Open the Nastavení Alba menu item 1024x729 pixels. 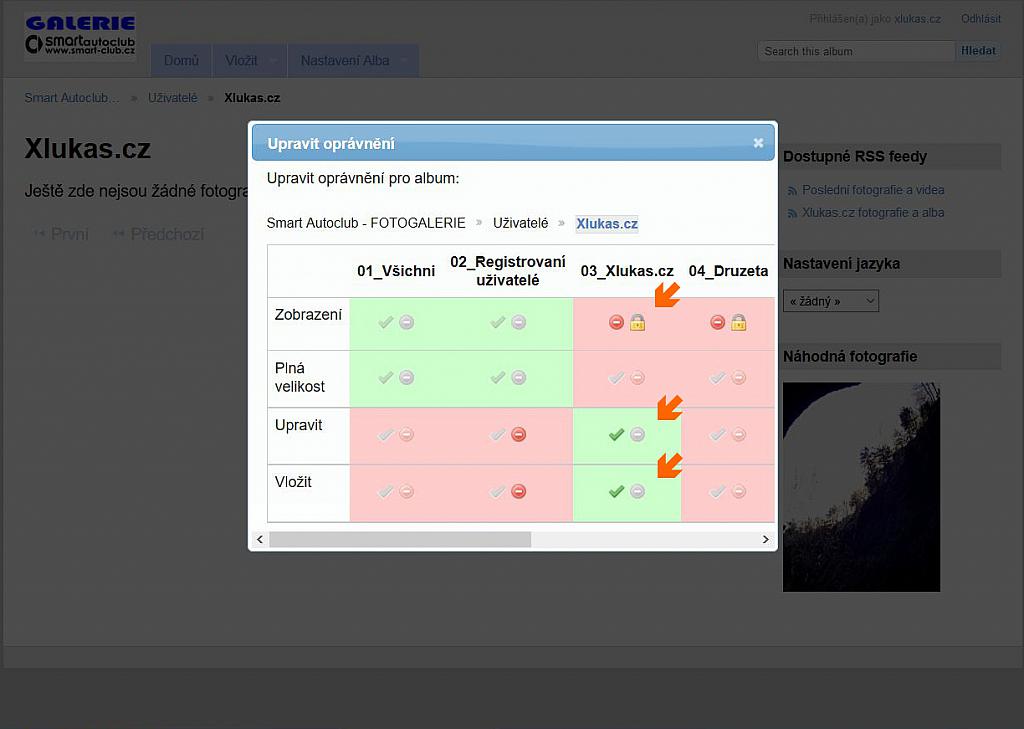(x=345, y=61)
